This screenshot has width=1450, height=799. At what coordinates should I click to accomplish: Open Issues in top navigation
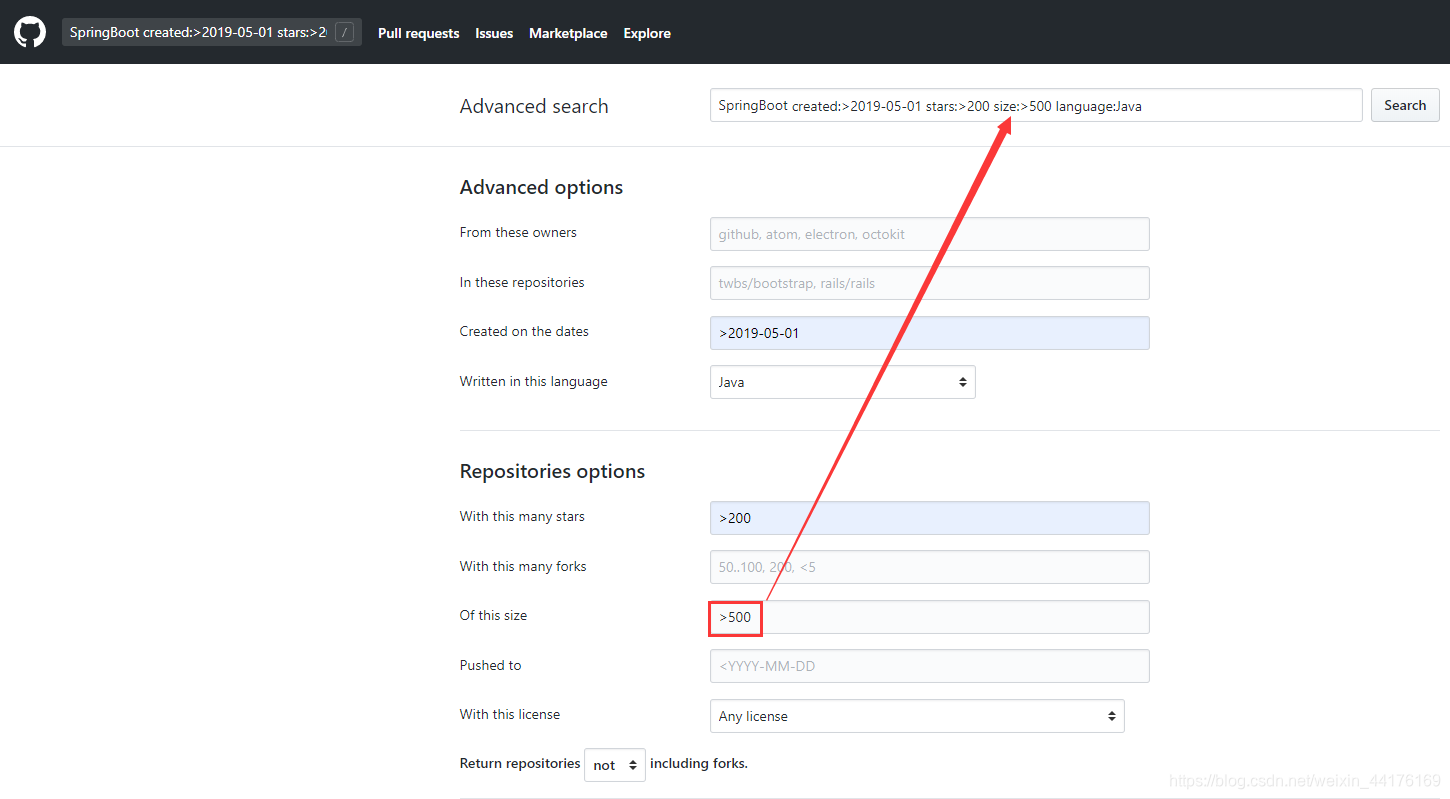(x=494, y=33)
